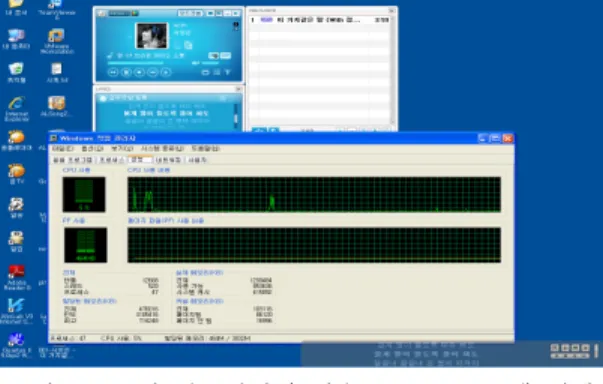Open the View menu in Task Manager
This screenshot has height=384, width=603.
122,148
